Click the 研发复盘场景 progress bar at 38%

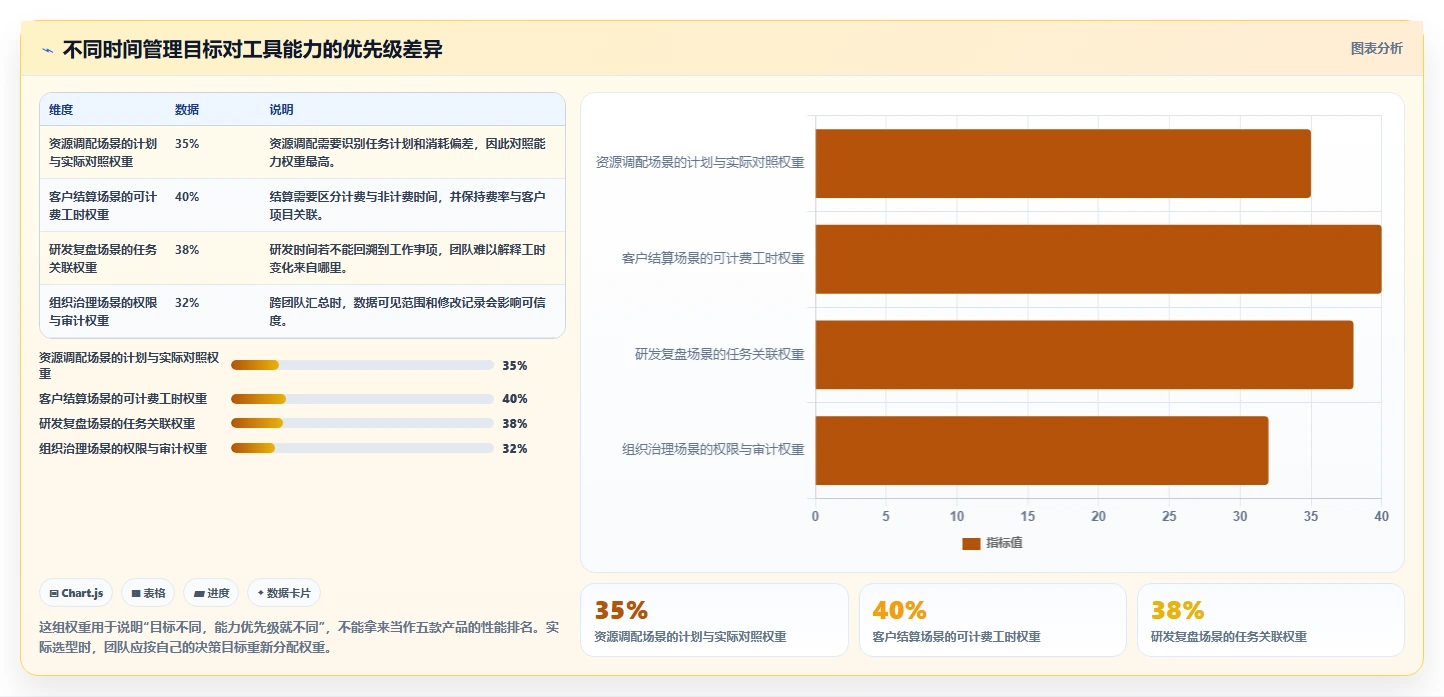coord(362,423)
